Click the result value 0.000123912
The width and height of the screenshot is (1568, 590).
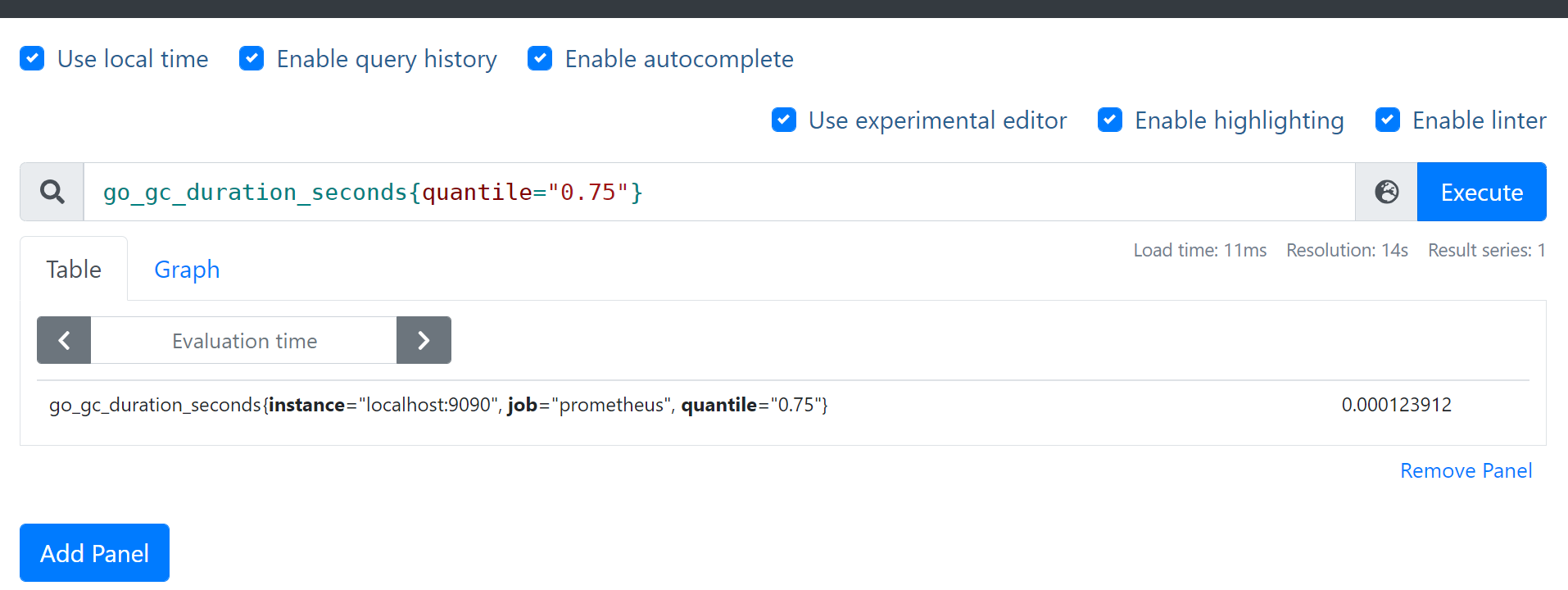coord(1396,405)
